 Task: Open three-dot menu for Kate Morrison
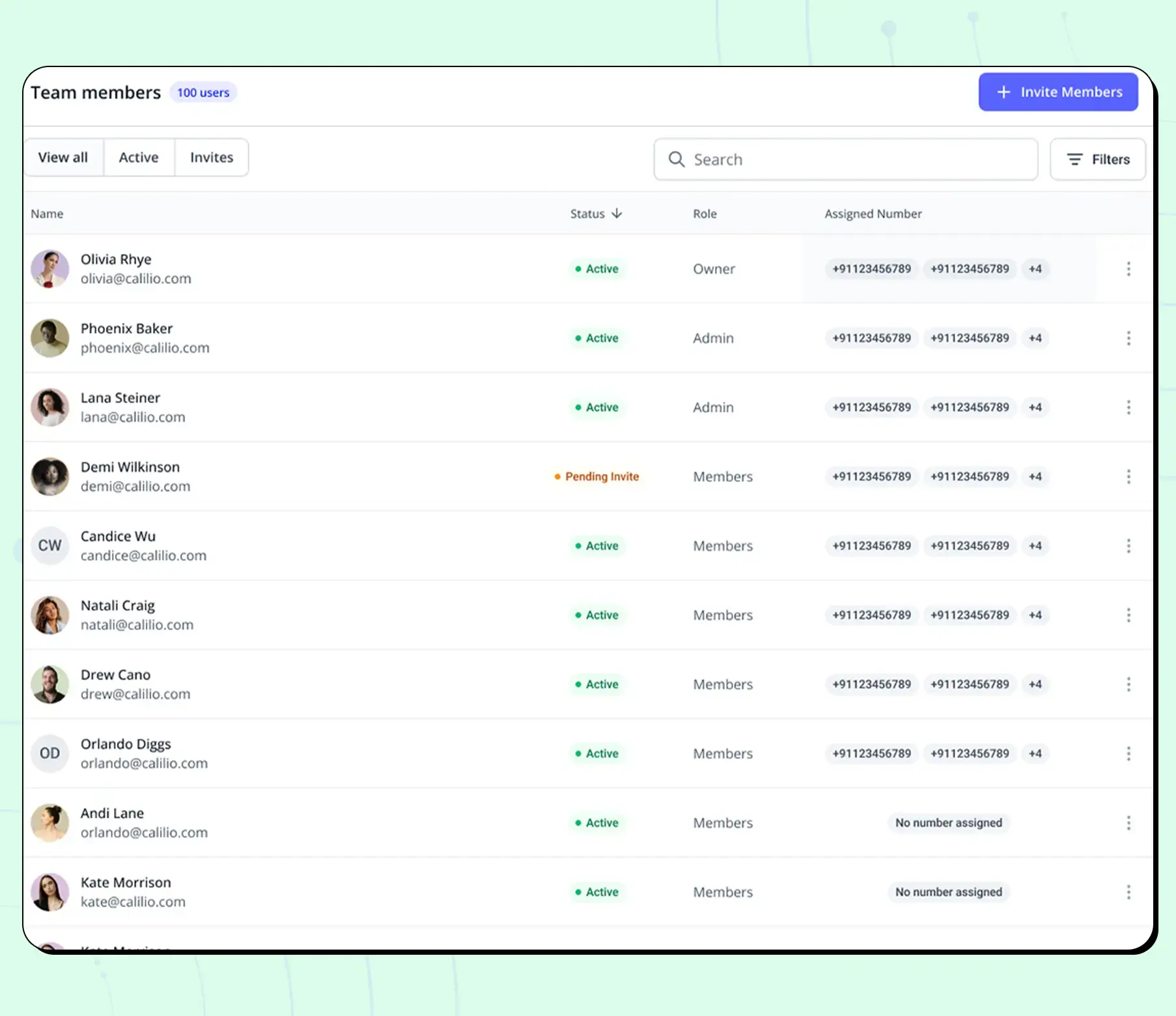(1128, 892)
